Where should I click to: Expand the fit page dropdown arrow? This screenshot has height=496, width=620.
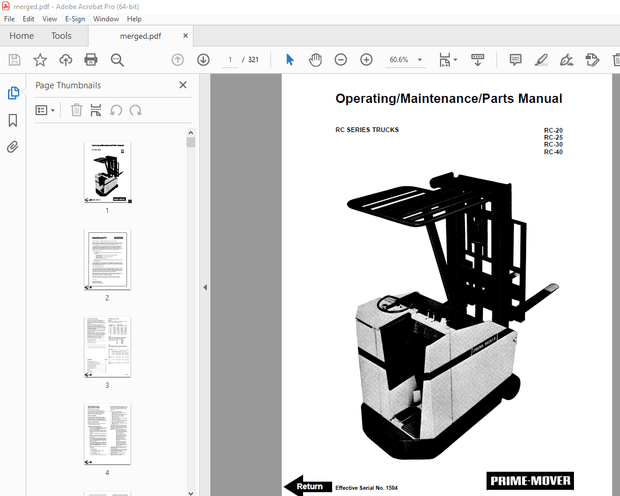click(x=456, y=60)
